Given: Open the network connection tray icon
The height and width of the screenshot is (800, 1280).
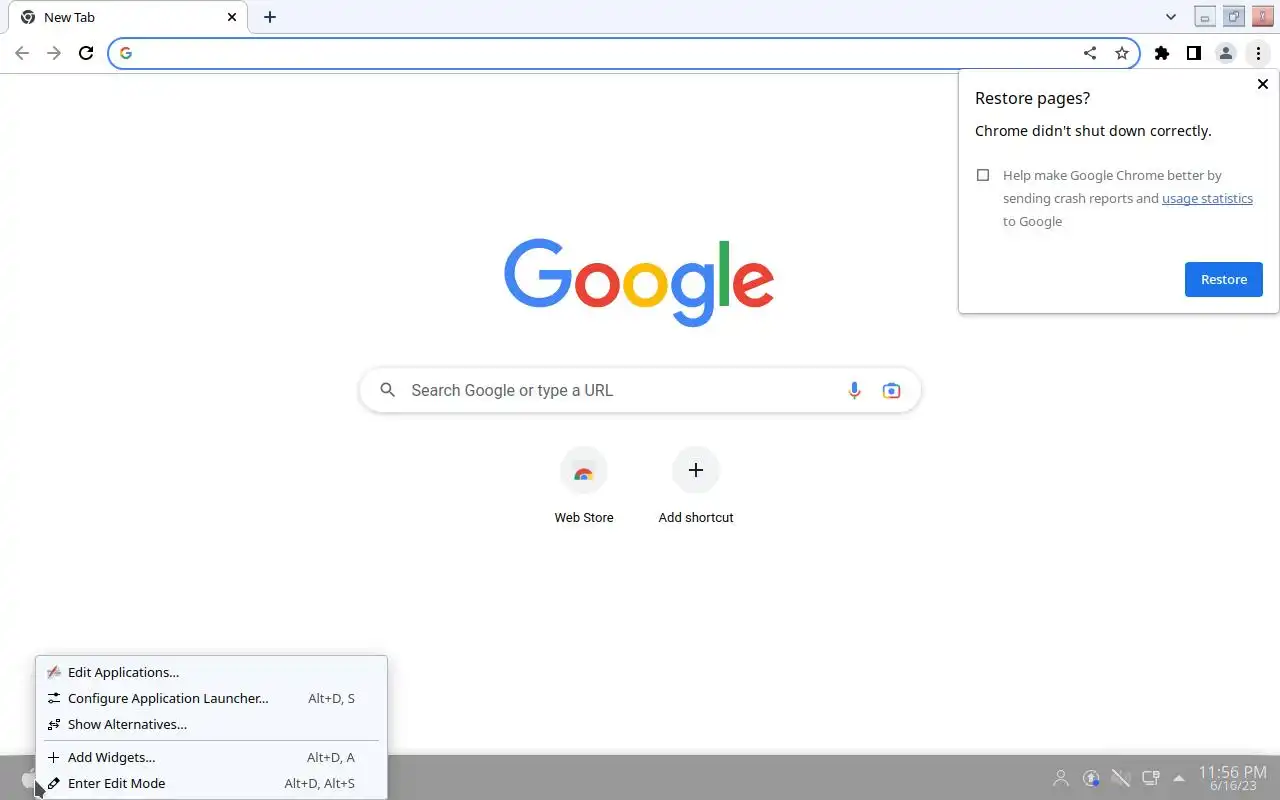Looking at the screenshot, I should pyautogui.click(x=1151, y=778).
